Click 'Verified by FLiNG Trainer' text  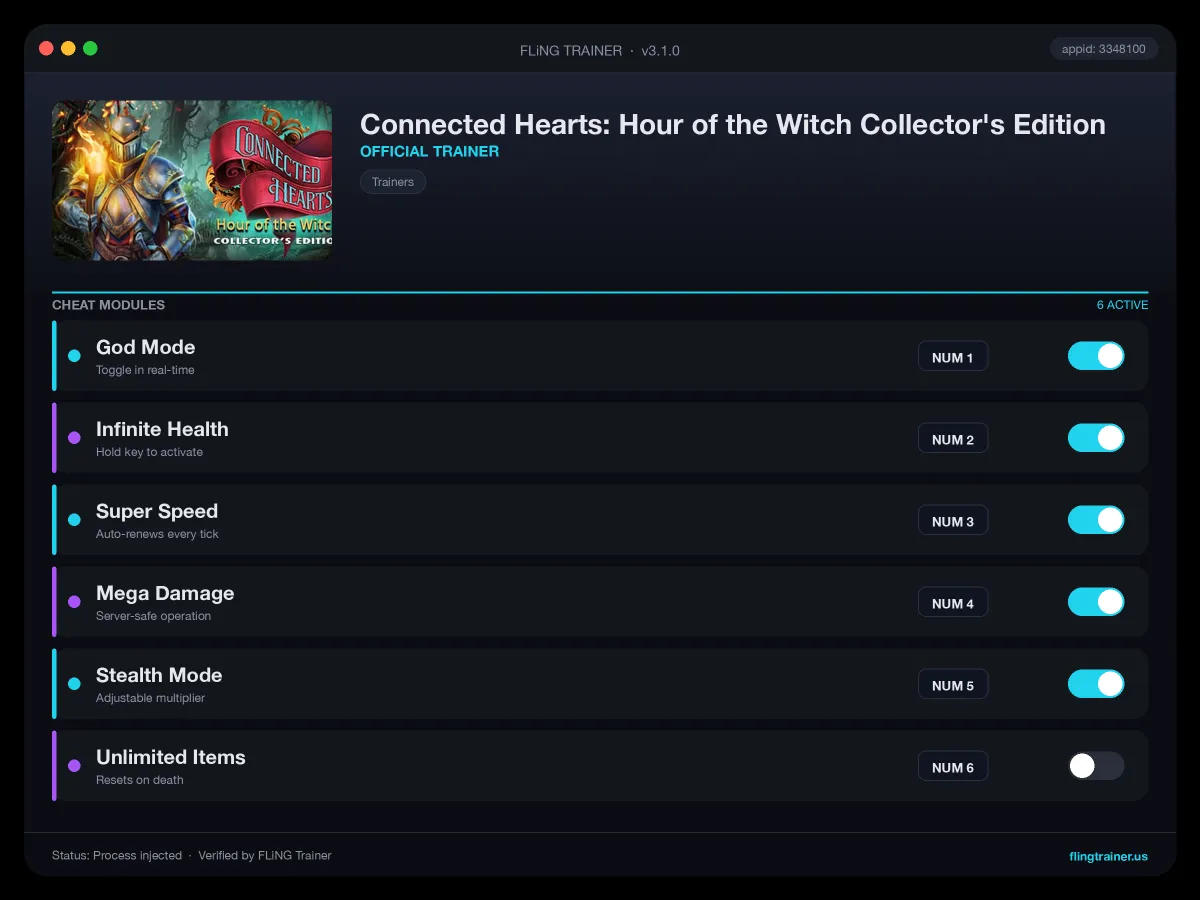coord(265,856)
